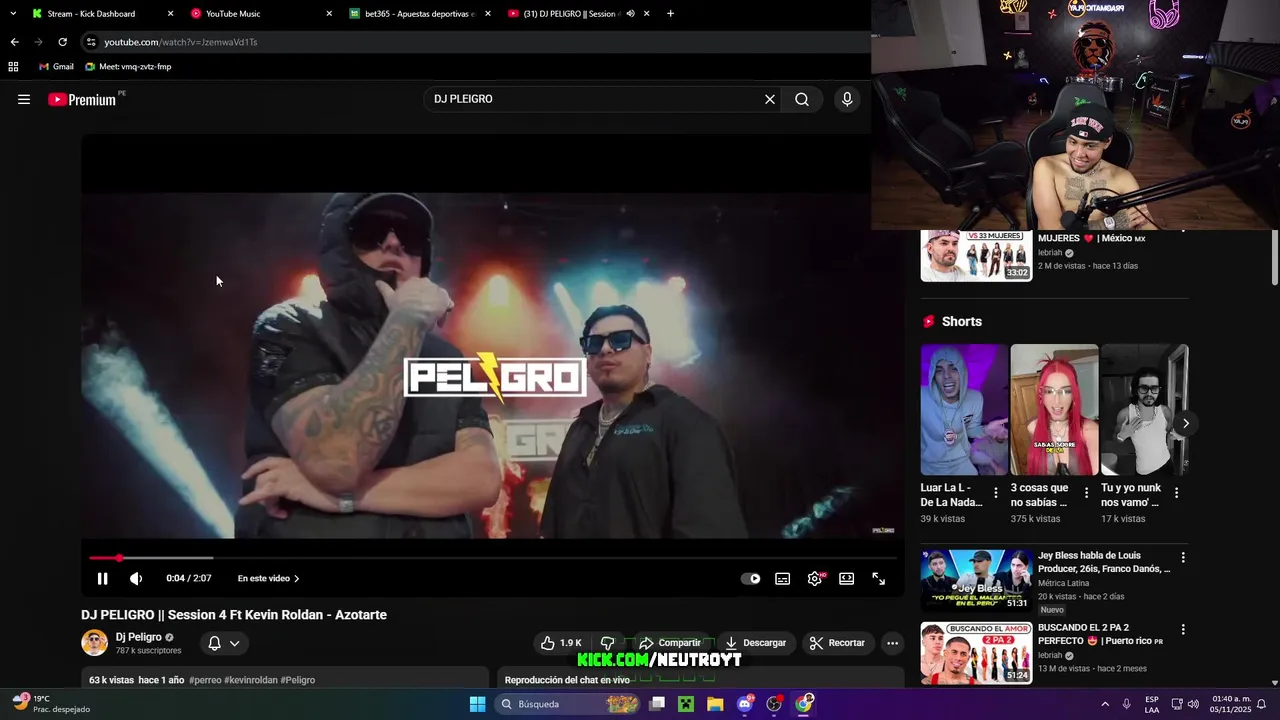The width and height of the screenshot is (1280, 720).
Task: Open Dj Peligro channel avatar
Action: [94, 643]
